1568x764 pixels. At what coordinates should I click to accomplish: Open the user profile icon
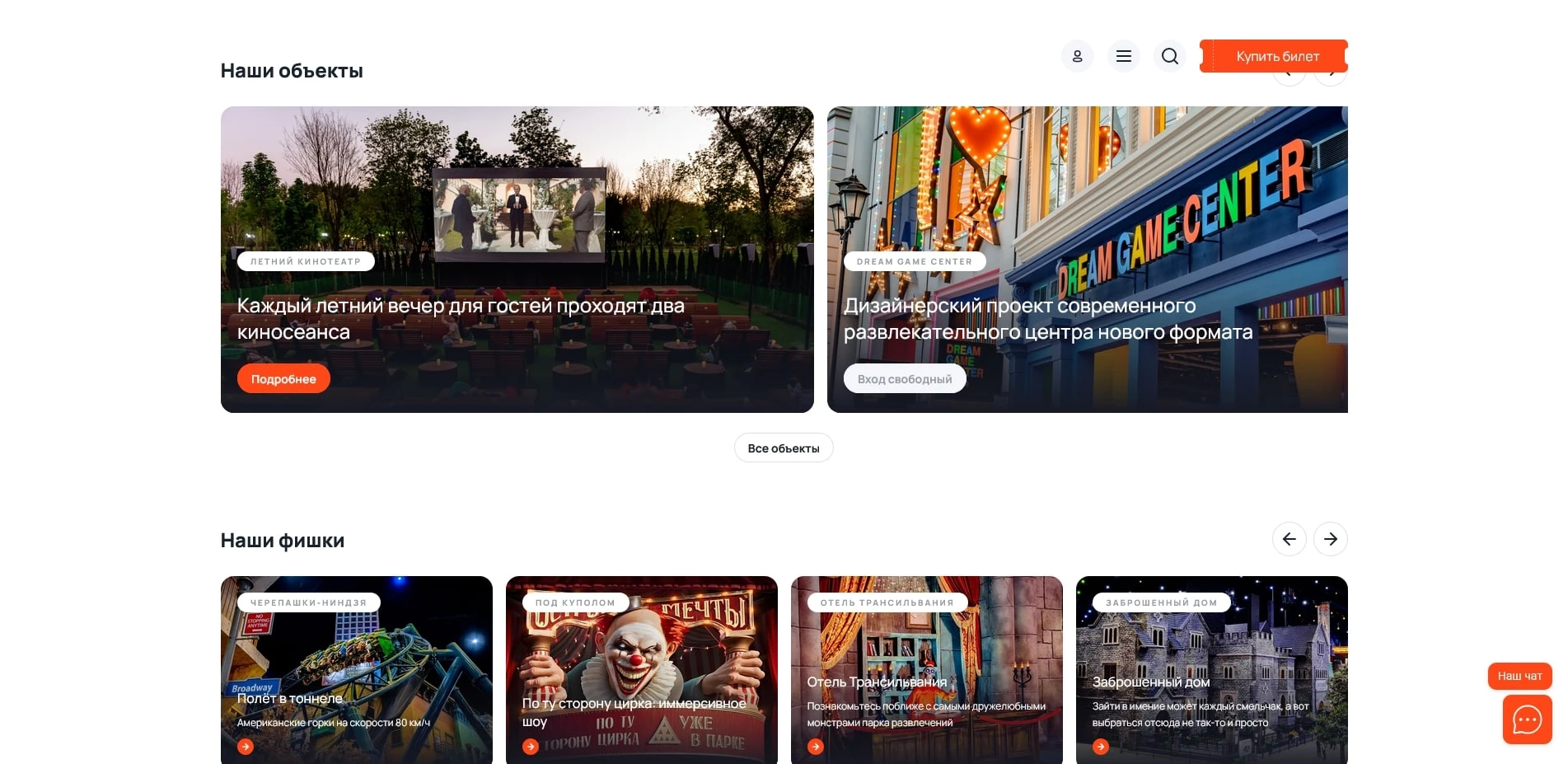(1077, 56)
